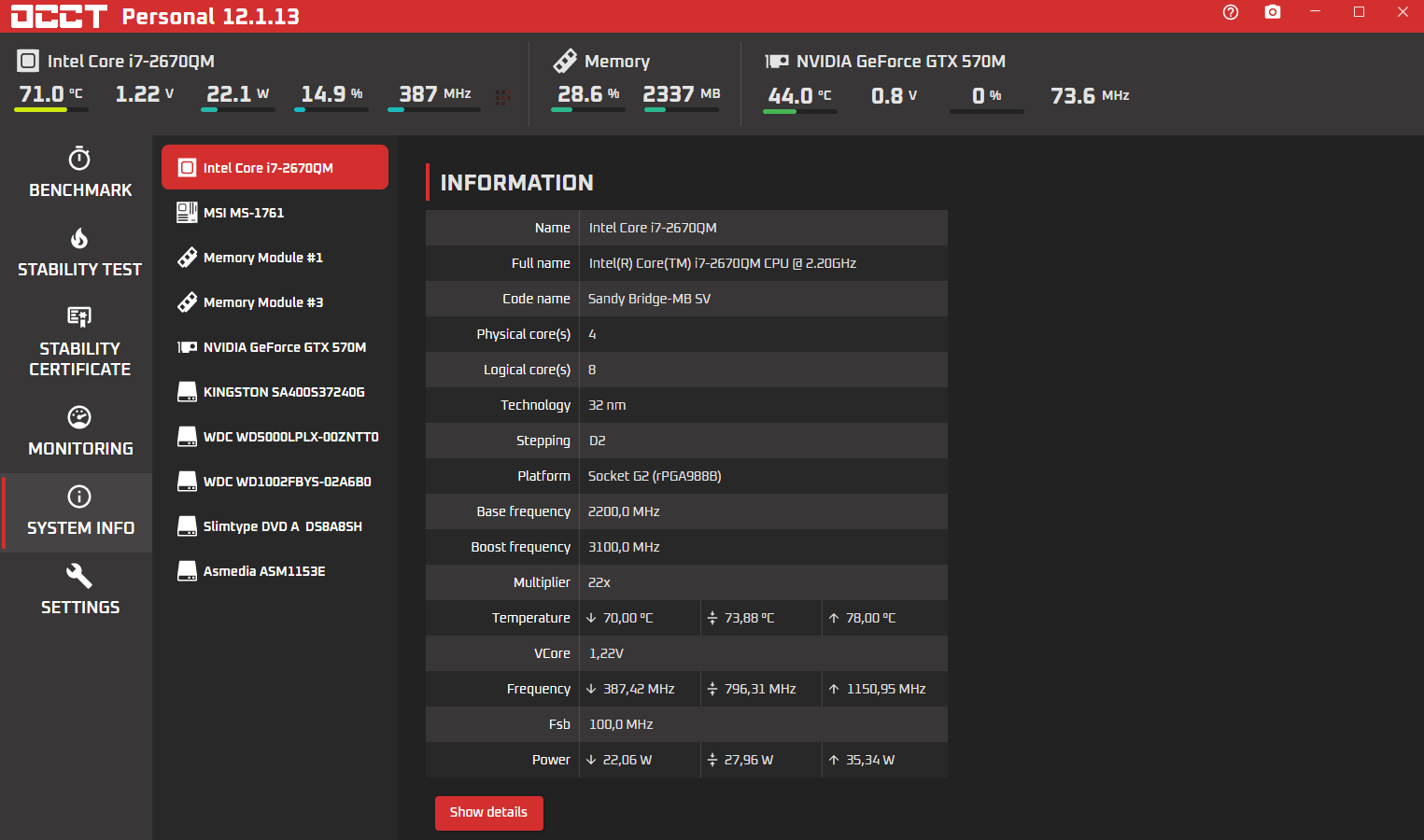Open SETTINGS section
The width and height of the screenshot is (1424, 840).
coord(79,590)
